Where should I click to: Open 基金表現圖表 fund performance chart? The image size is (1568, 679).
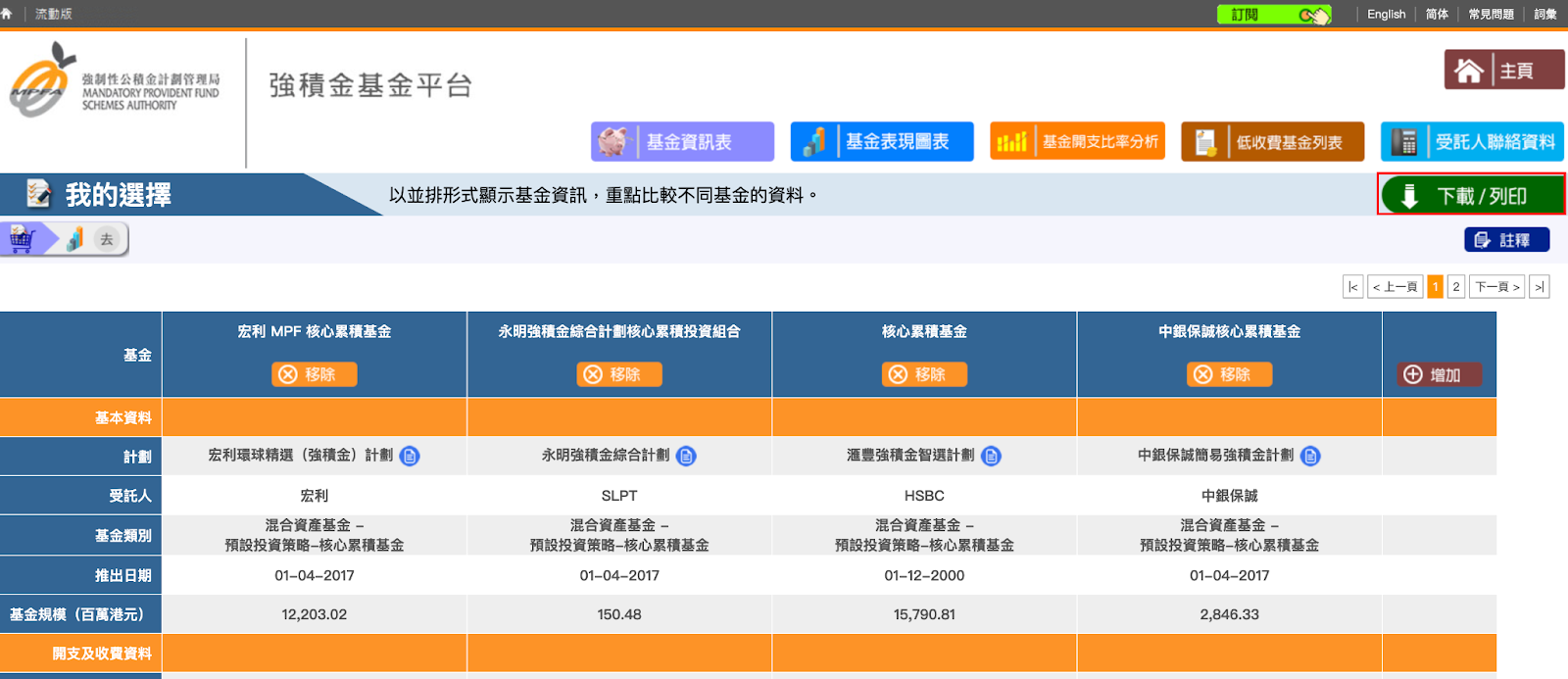882,141
